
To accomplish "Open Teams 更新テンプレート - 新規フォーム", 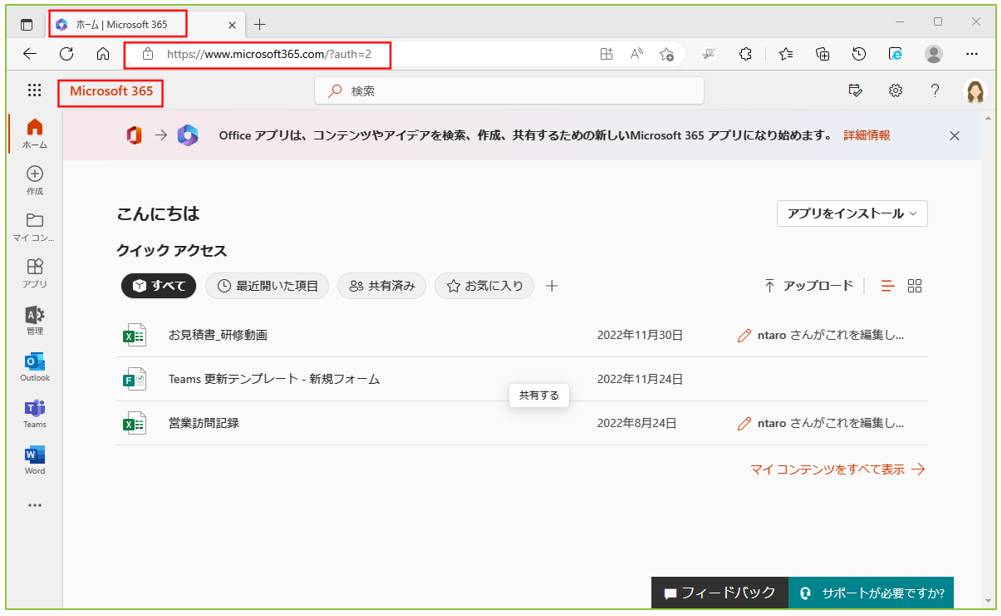I will 274,379.
